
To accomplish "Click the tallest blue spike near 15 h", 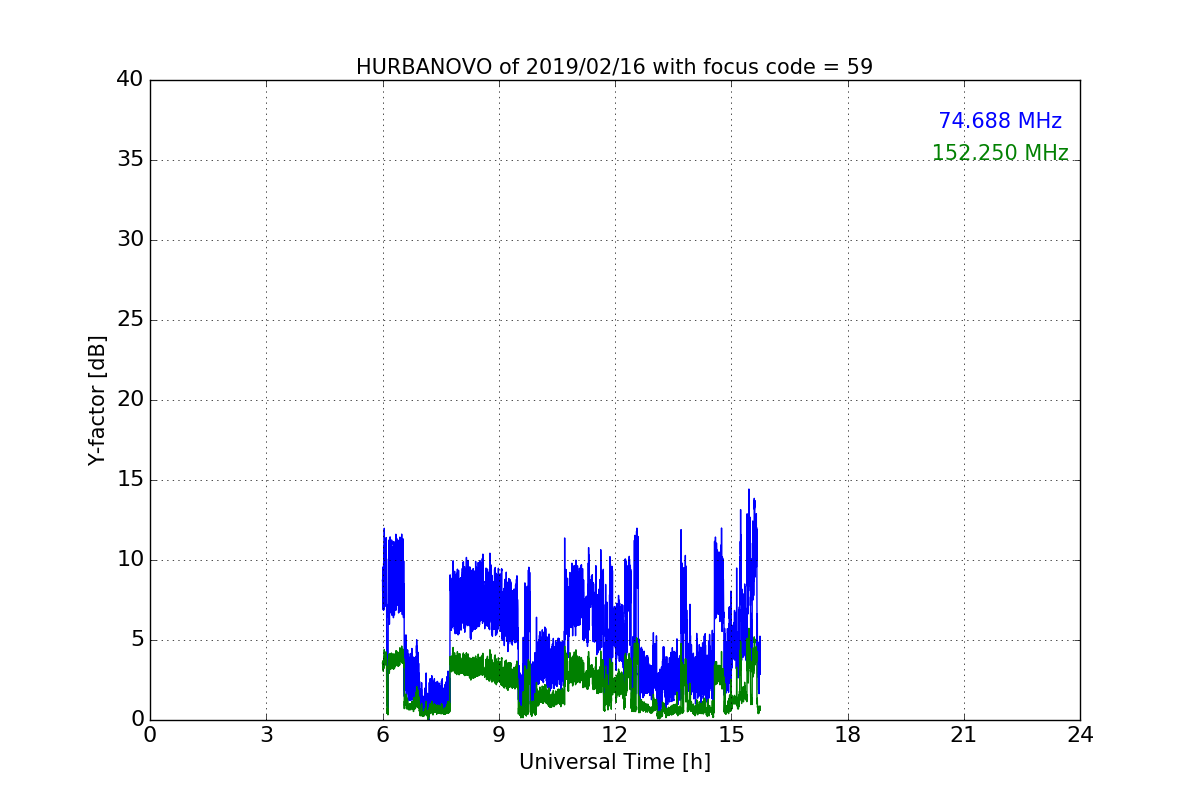I will pos(748,500).
